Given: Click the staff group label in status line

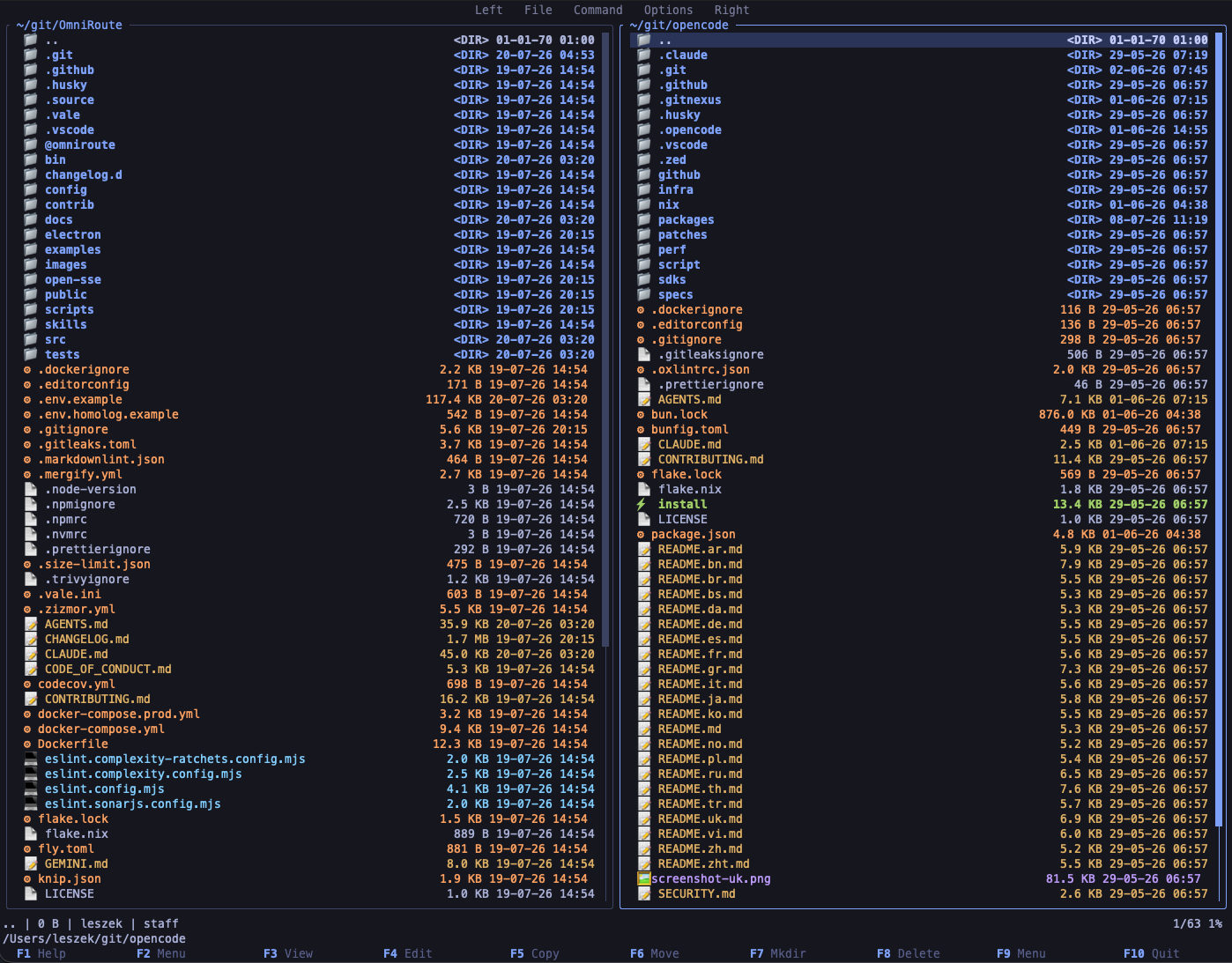Looking at the screenshot, I should tap(161, 923).
